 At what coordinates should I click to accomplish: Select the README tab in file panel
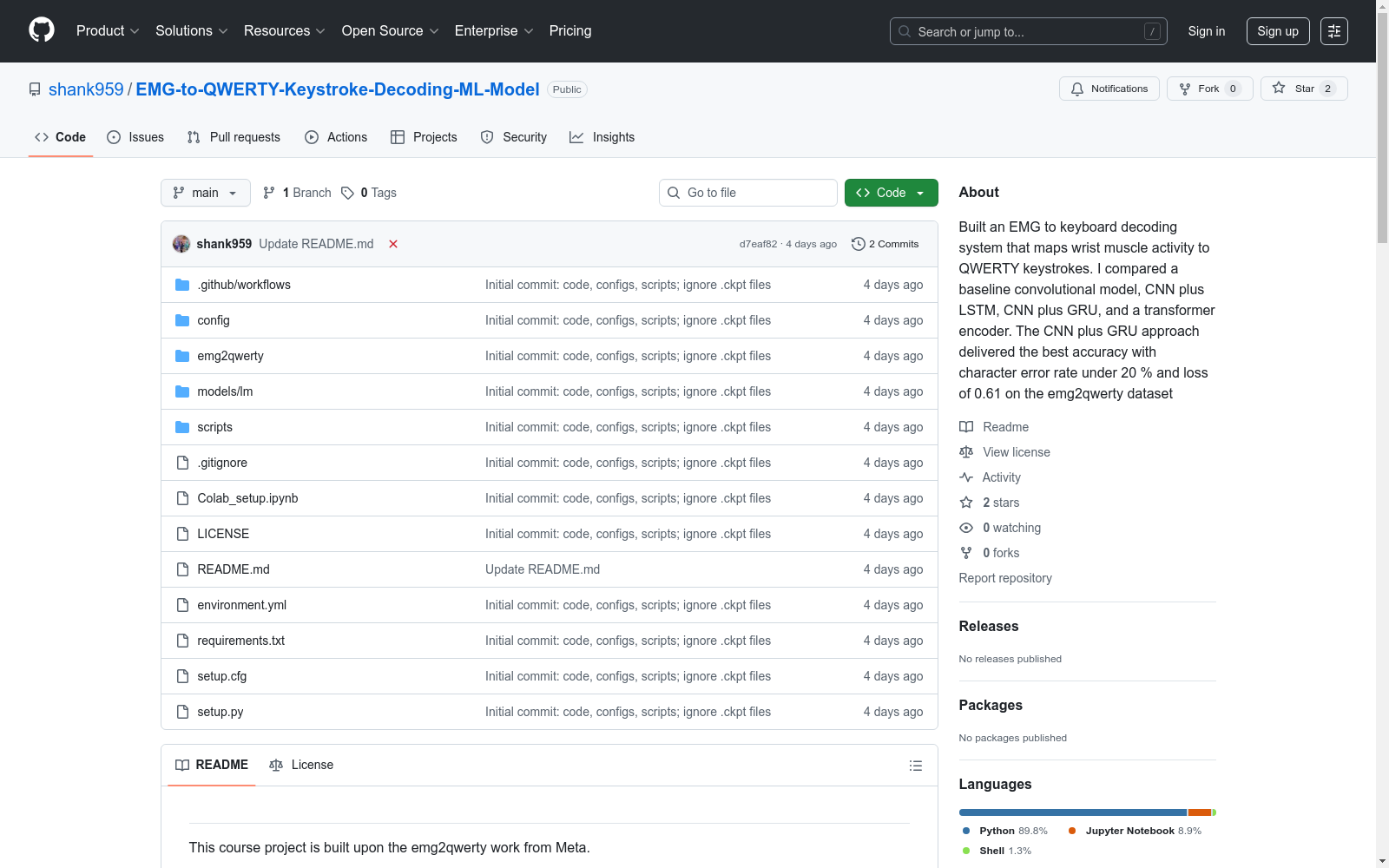point(212,765)
